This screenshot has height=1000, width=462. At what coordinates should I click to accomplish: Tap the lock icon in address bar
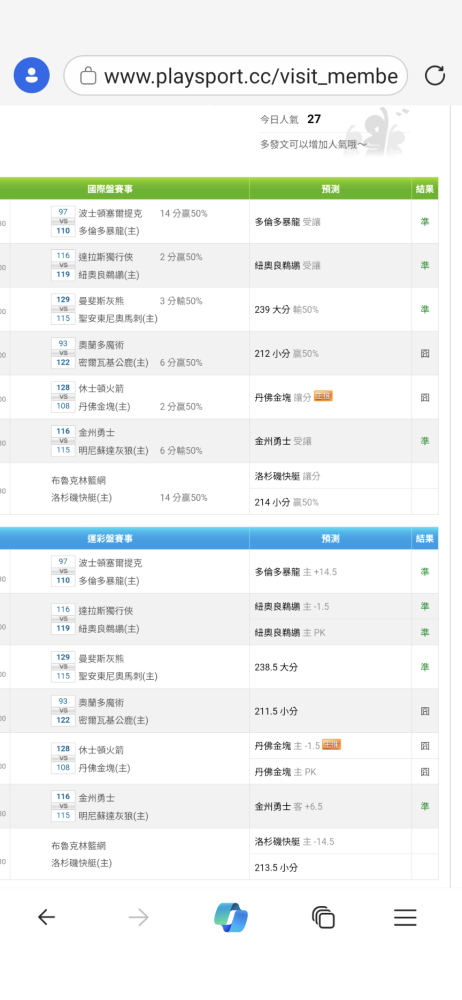pyautogui.click(x=87, y=77)
